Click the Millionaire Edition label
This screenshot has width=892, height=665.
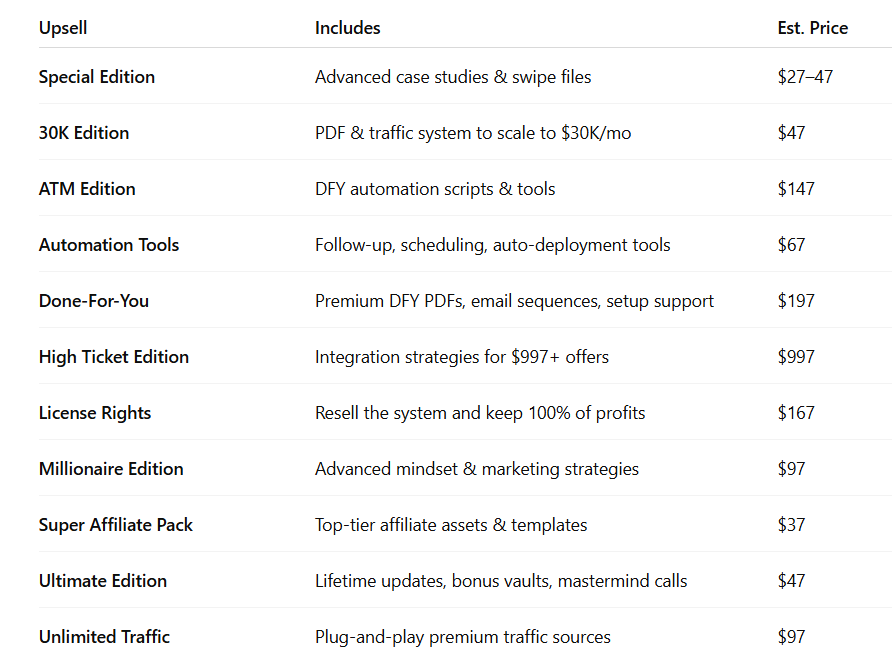[x=111, y=469]
